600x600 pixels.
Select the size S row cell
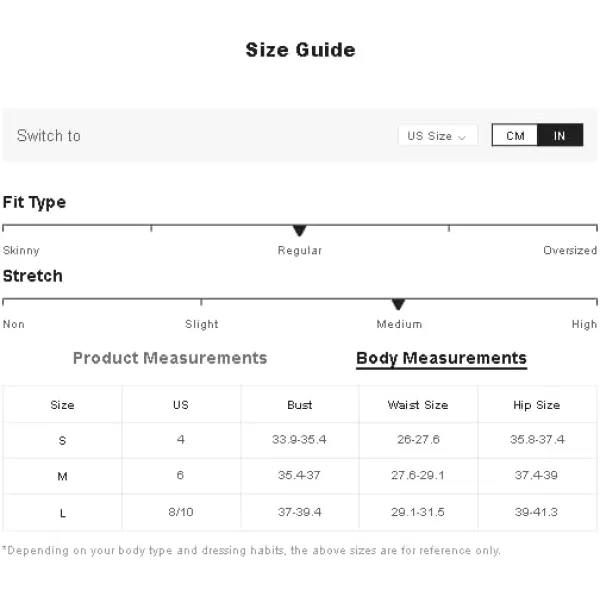(x=62, y=440)
